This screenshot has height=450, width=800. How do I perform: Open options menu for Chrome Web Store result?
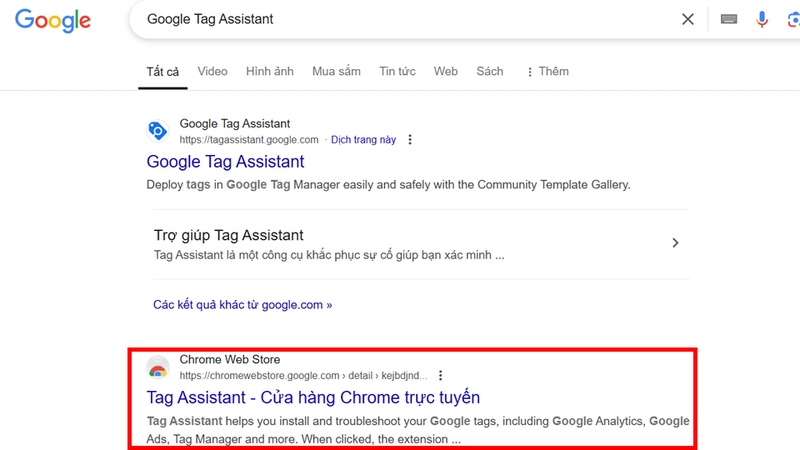click(440, 376)
